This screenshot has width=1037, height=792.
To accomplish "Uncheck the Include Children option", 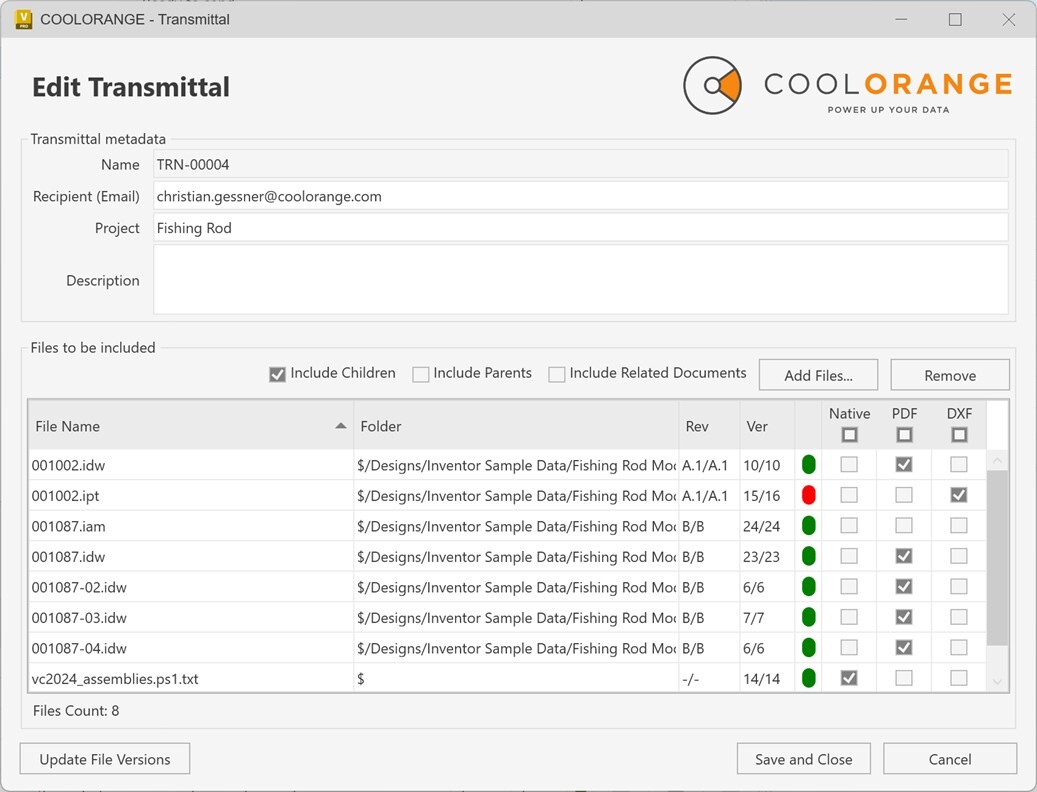I will [x=277, y=373].
